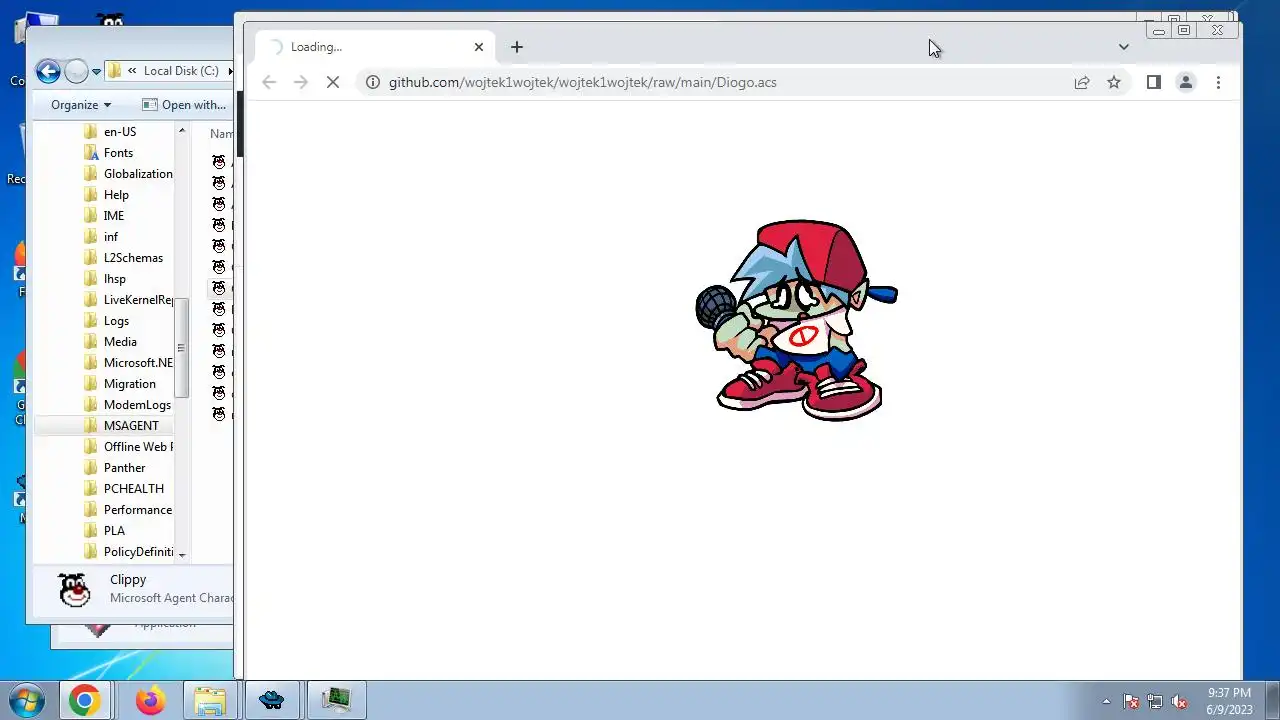Go forward in Explorer window

click(76, 71)
